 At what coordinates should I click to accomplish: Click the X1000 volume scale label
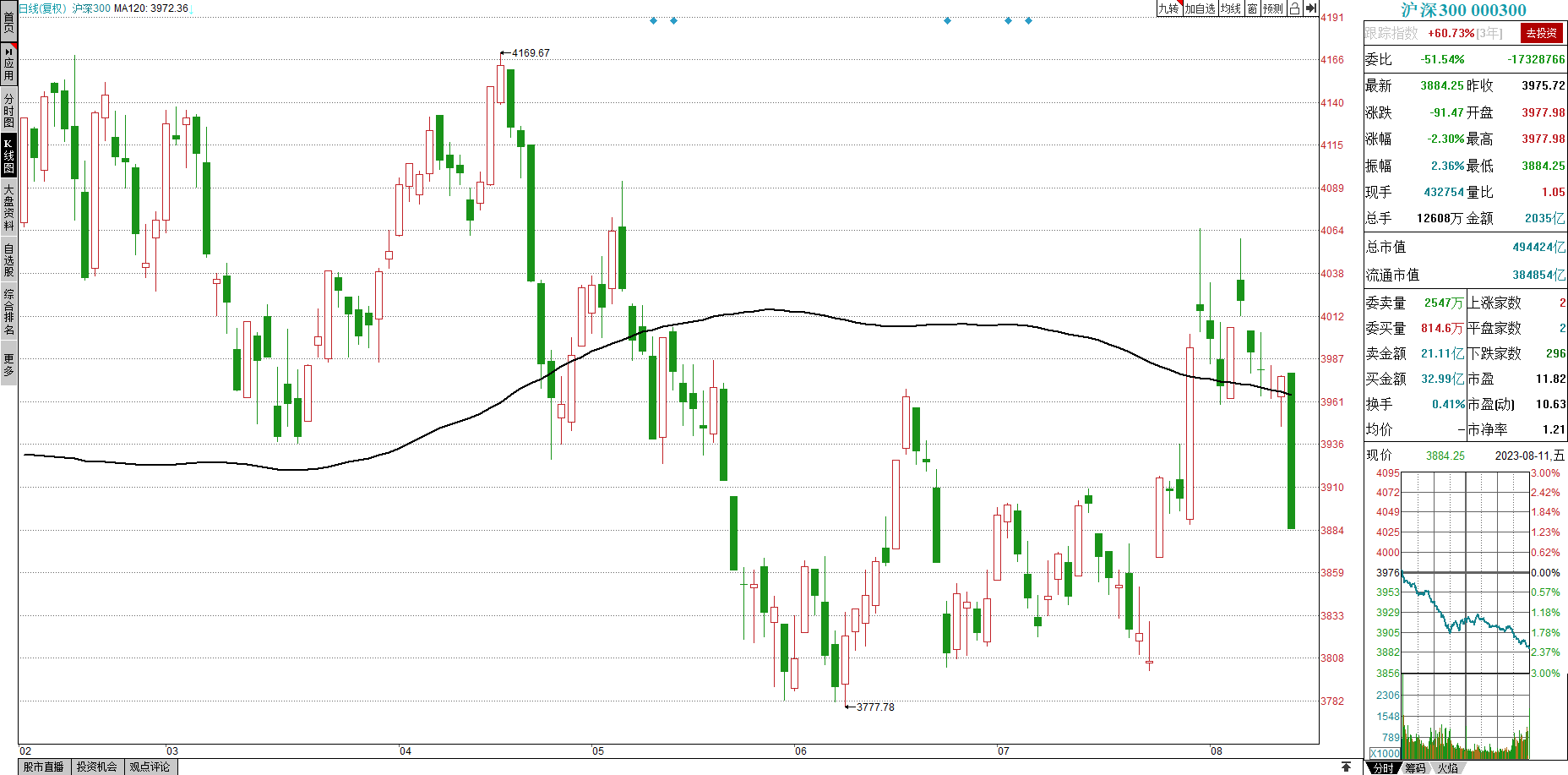click(1384, 753)
